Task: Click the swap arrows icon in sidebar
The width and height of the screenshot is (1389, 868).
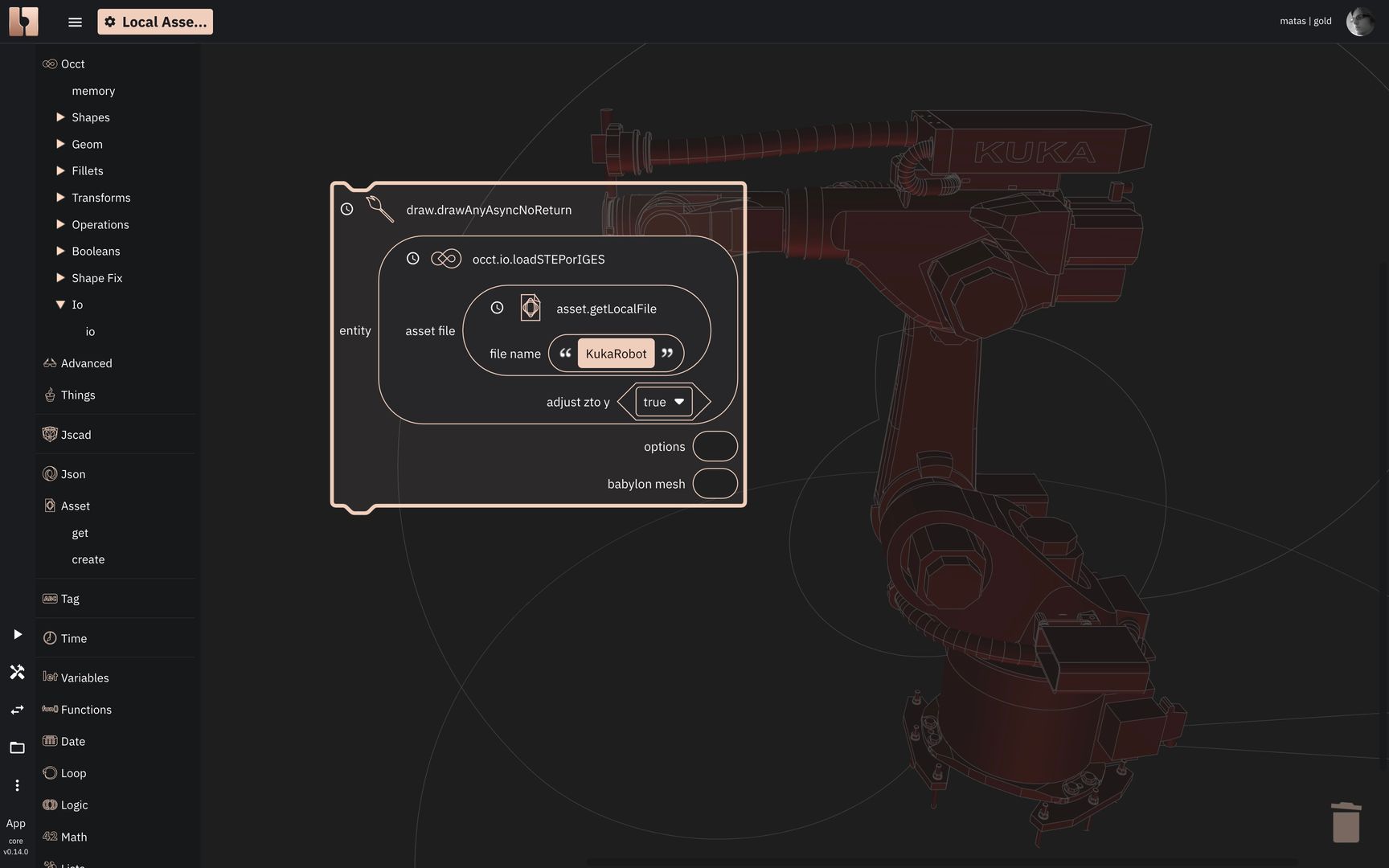Action: pyautogui.click(x=17, y=710)
